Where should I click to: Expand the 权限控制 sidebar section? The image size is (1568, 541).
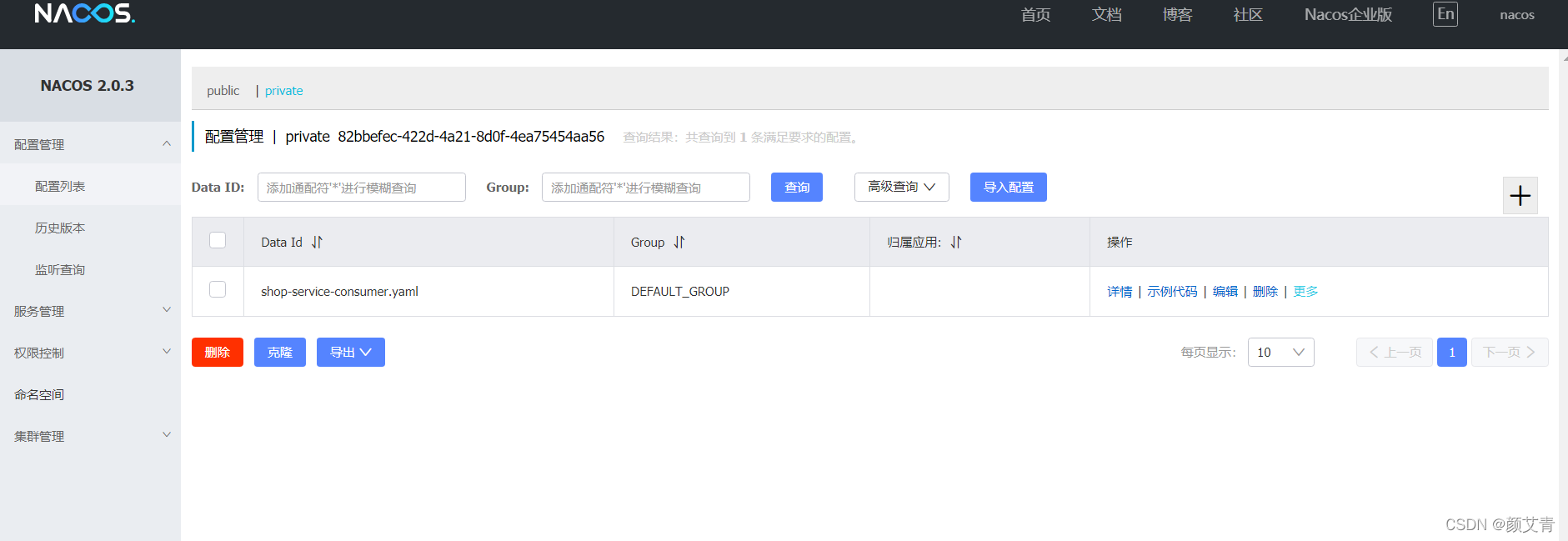click(x=90, y=353)
